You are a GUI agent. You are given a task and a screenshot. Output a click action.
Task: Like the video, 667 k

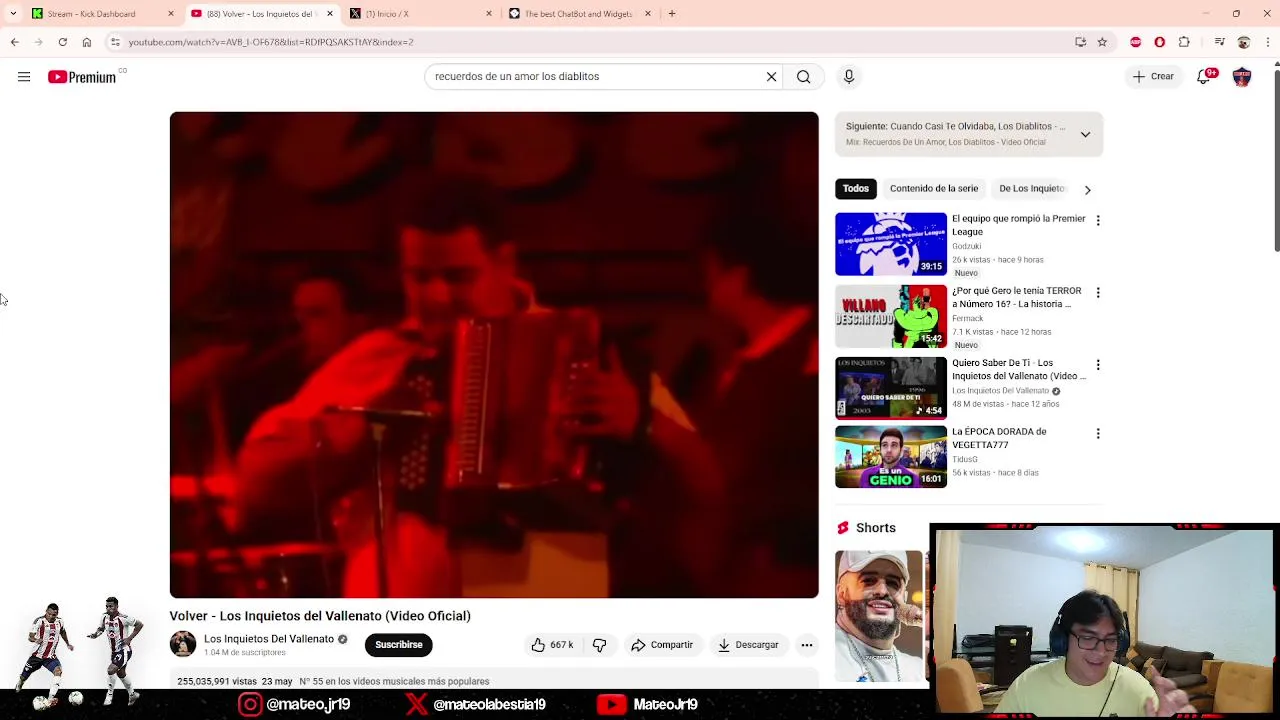click(x=553, y=645)
